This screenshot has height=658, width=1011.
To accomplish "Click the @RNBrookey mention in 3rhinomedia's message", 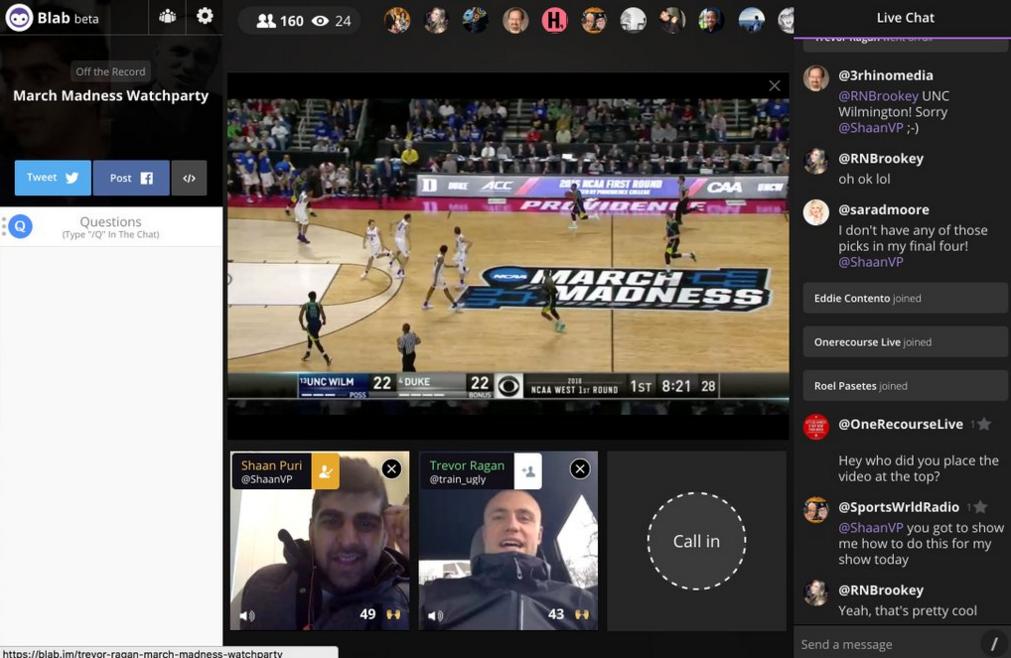I will pos(878,95).
